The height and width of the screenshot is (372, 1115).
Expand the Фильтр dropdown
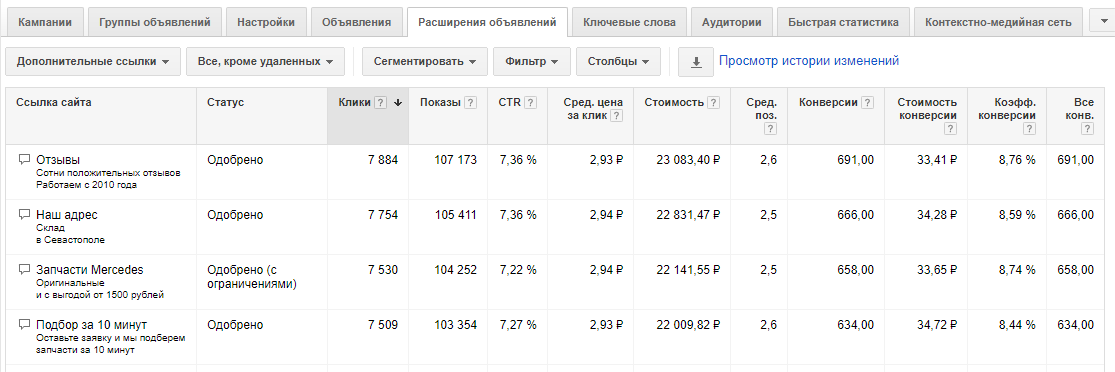click(532, 62)
